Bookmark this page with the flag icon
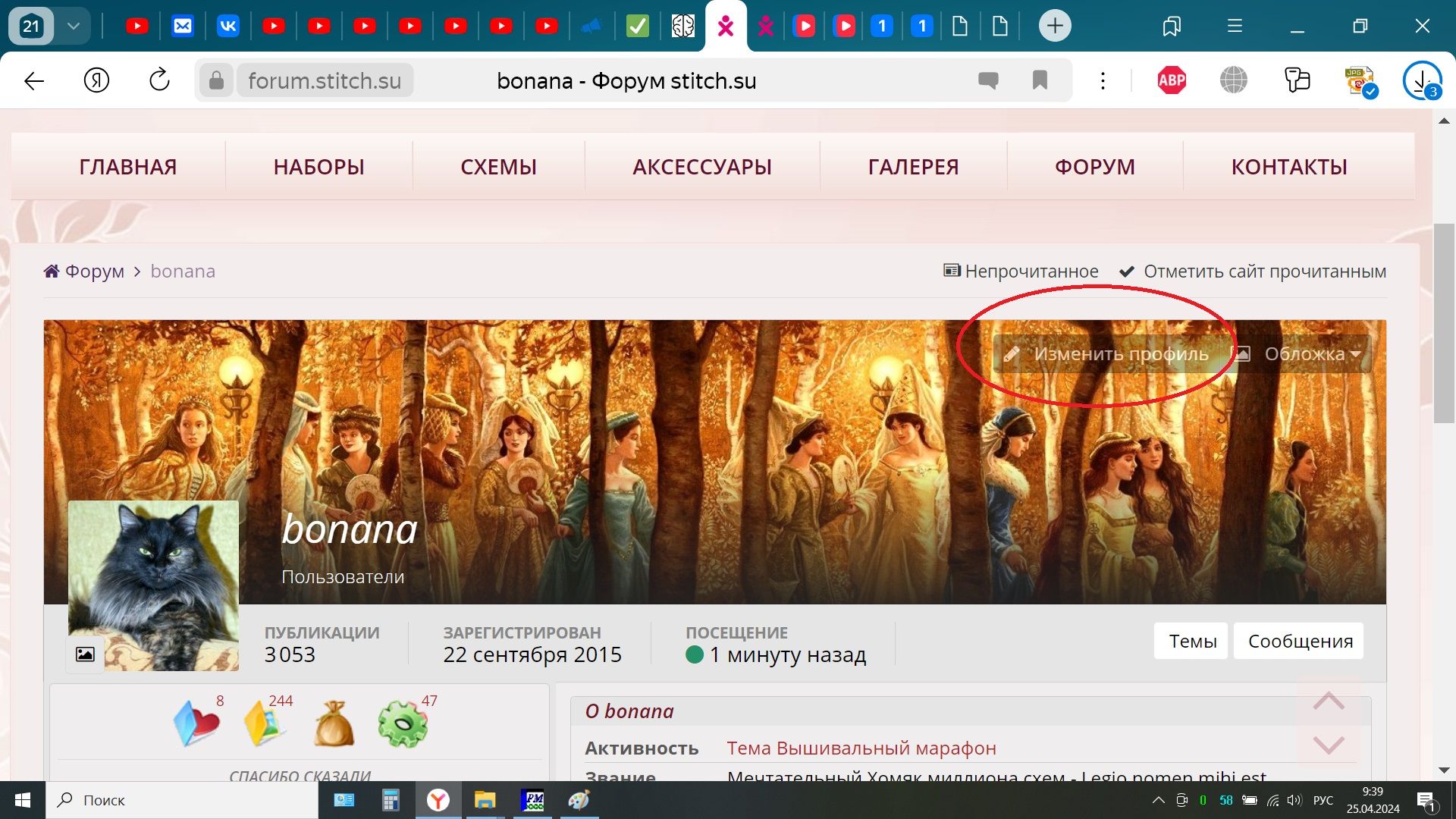 point(1040,80)
